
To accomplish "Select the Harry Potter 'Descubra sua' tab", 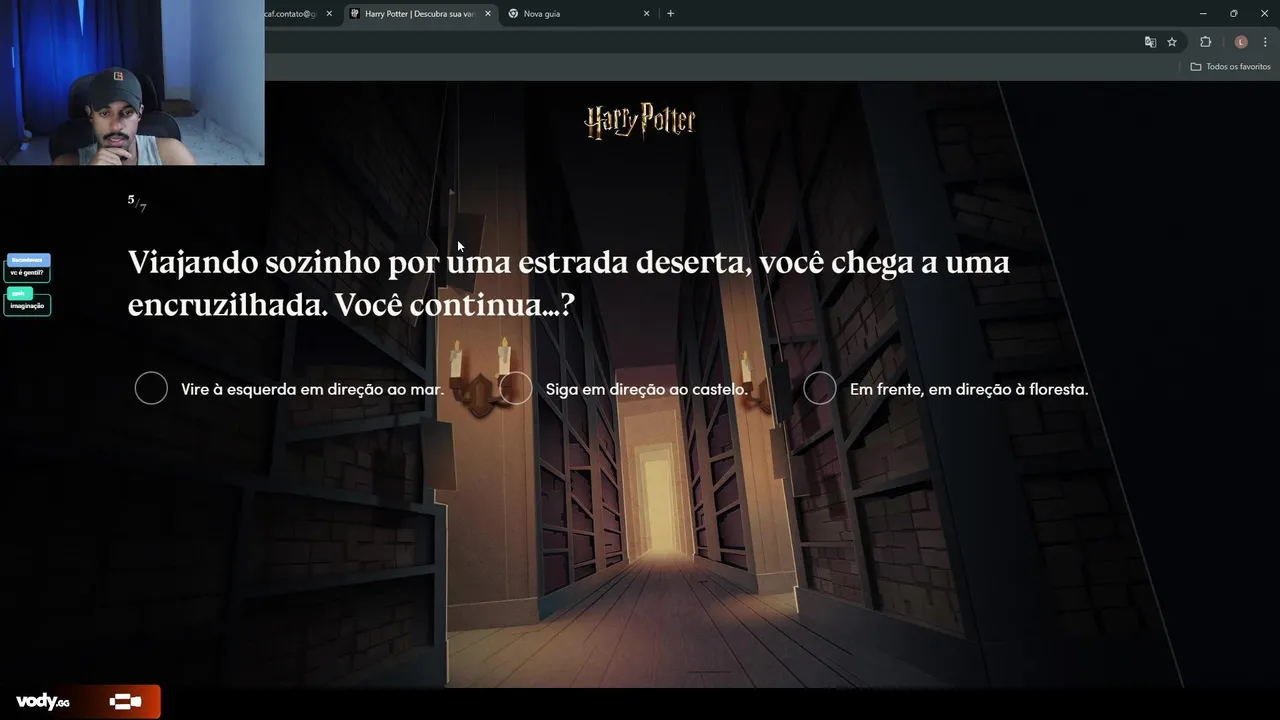I will click(x=419, y=14).
